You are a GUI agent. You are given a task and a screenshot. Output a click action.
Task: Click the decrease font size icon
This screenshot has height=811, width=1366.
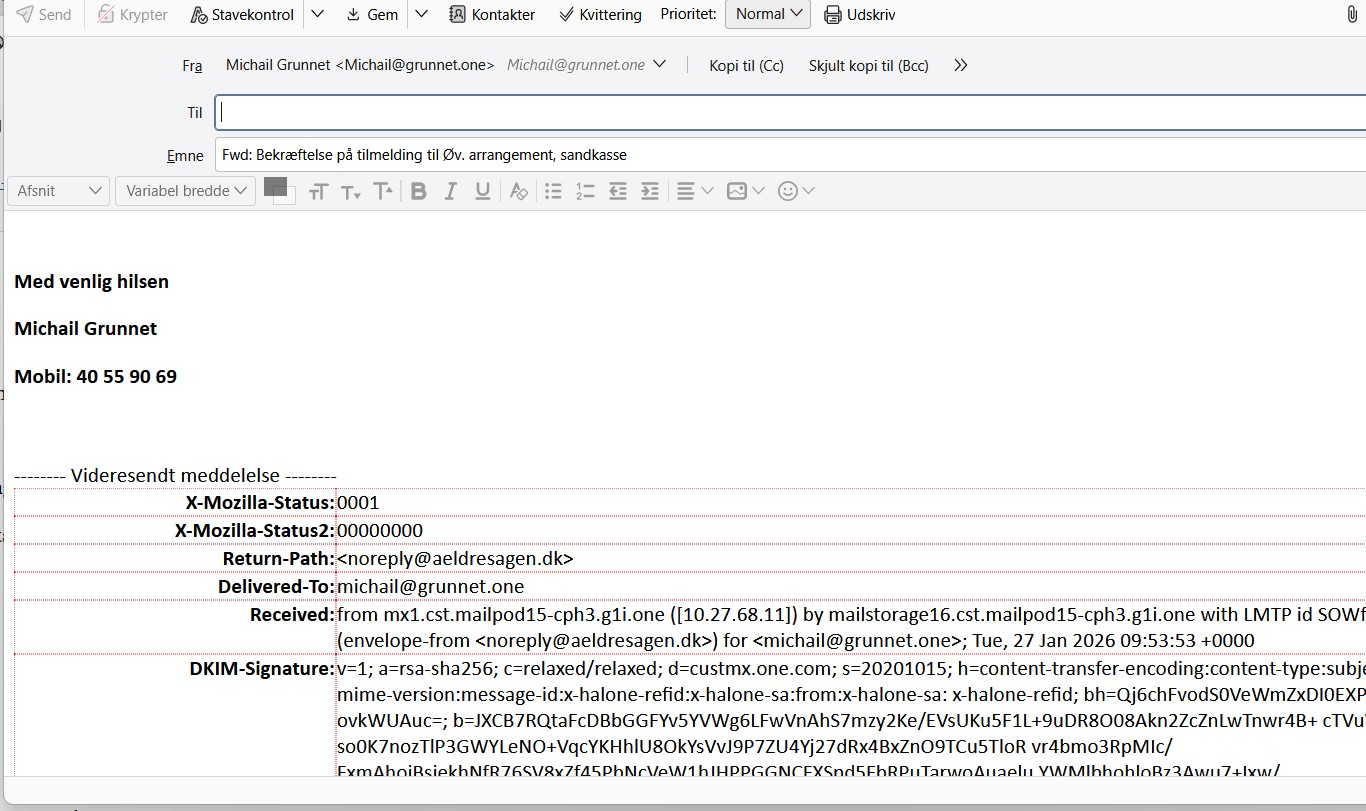click(x=350, y=192)
